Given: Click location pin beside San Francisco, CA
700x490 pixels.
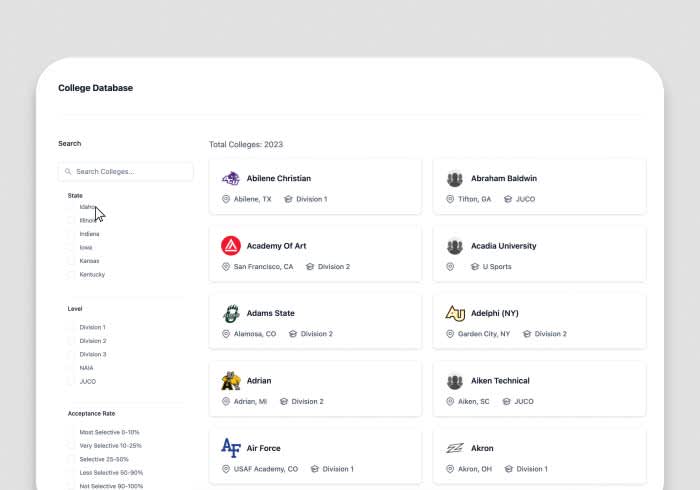Looking at the screenshot, I should click(226, 266).
